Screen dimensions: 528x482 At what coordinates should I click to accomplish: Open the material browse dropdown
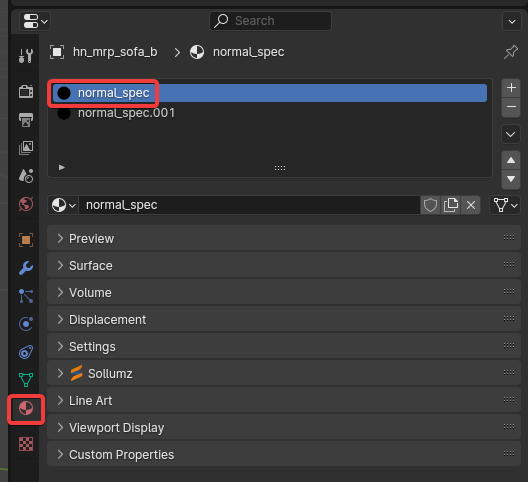63,205
